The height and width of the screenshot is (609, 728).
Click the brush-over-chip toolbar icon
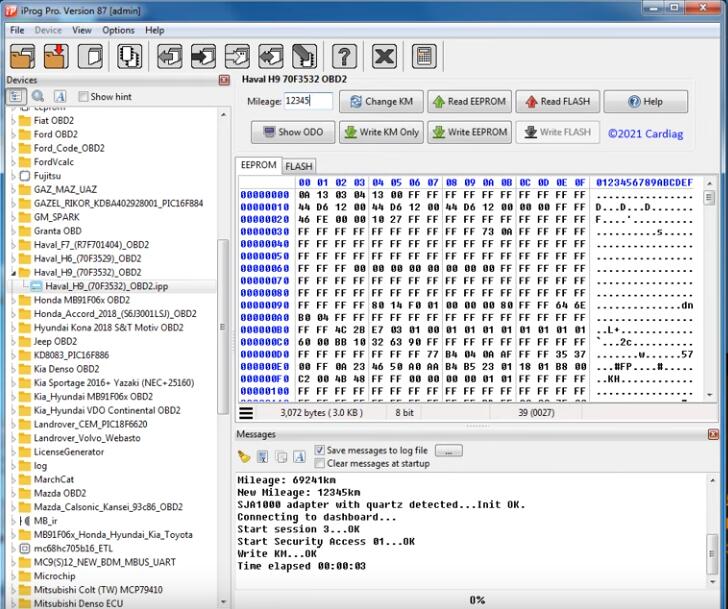305,57
